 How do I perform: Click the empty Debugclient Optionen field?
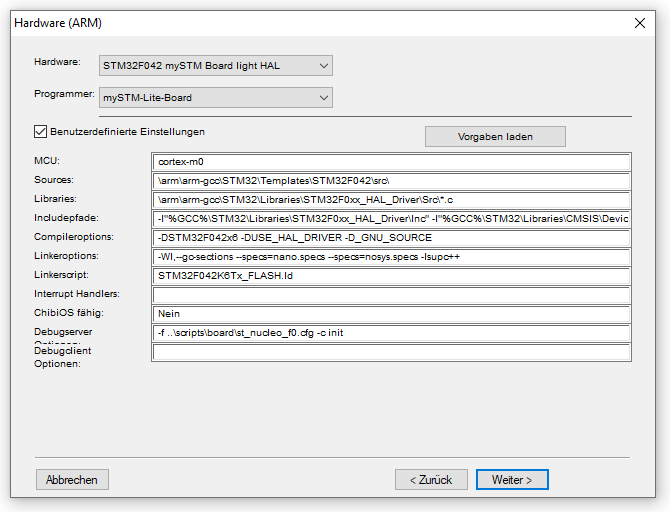392,352
